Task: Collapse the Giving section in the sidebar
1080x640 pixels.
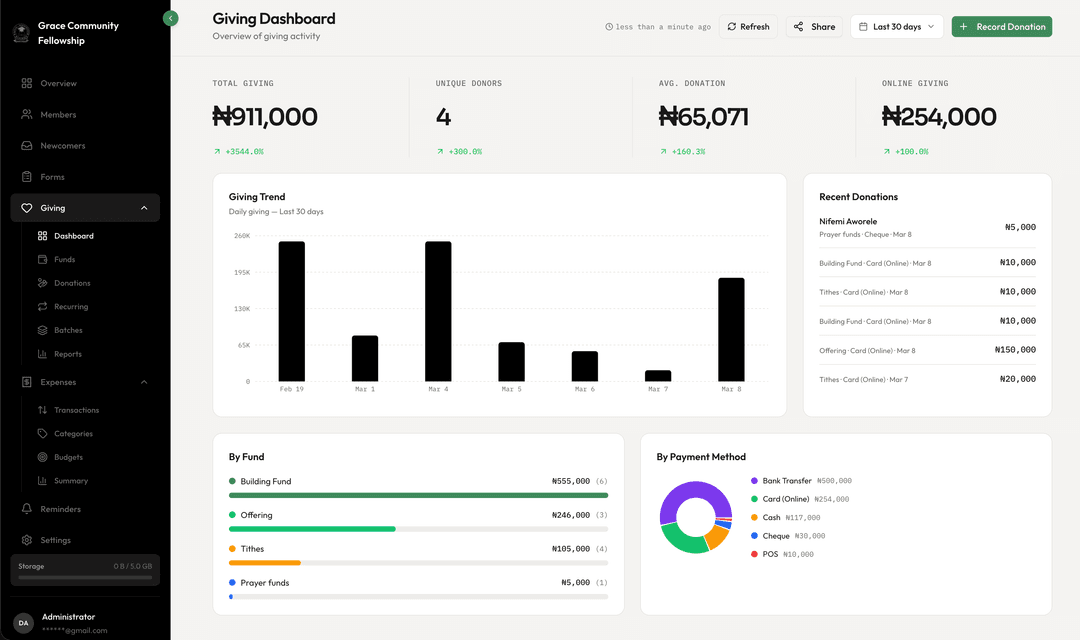Action: coord(143,207)
